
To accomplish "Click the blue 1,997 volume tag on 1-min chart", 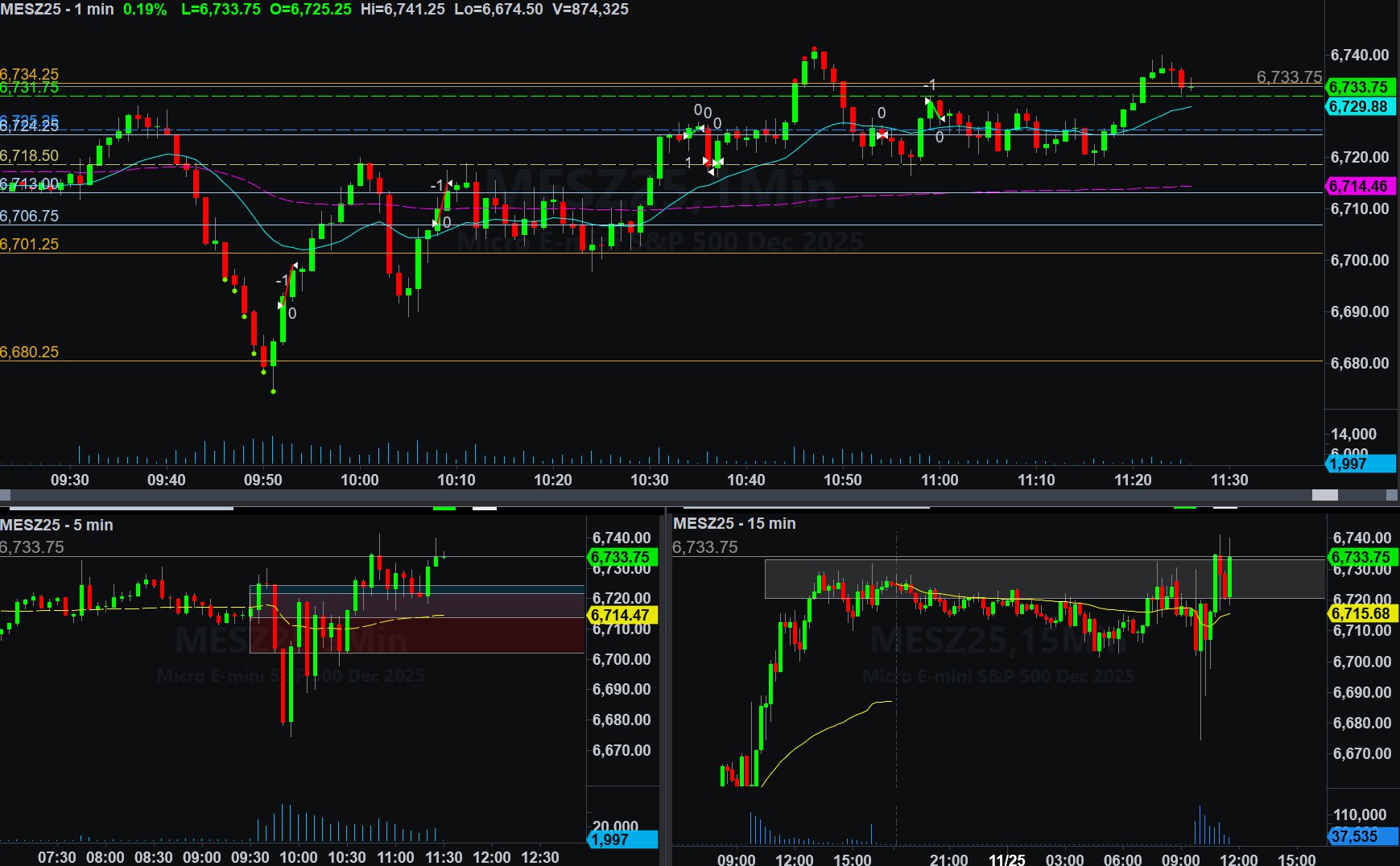I will pyautogui.click(x=1359, y=464).
